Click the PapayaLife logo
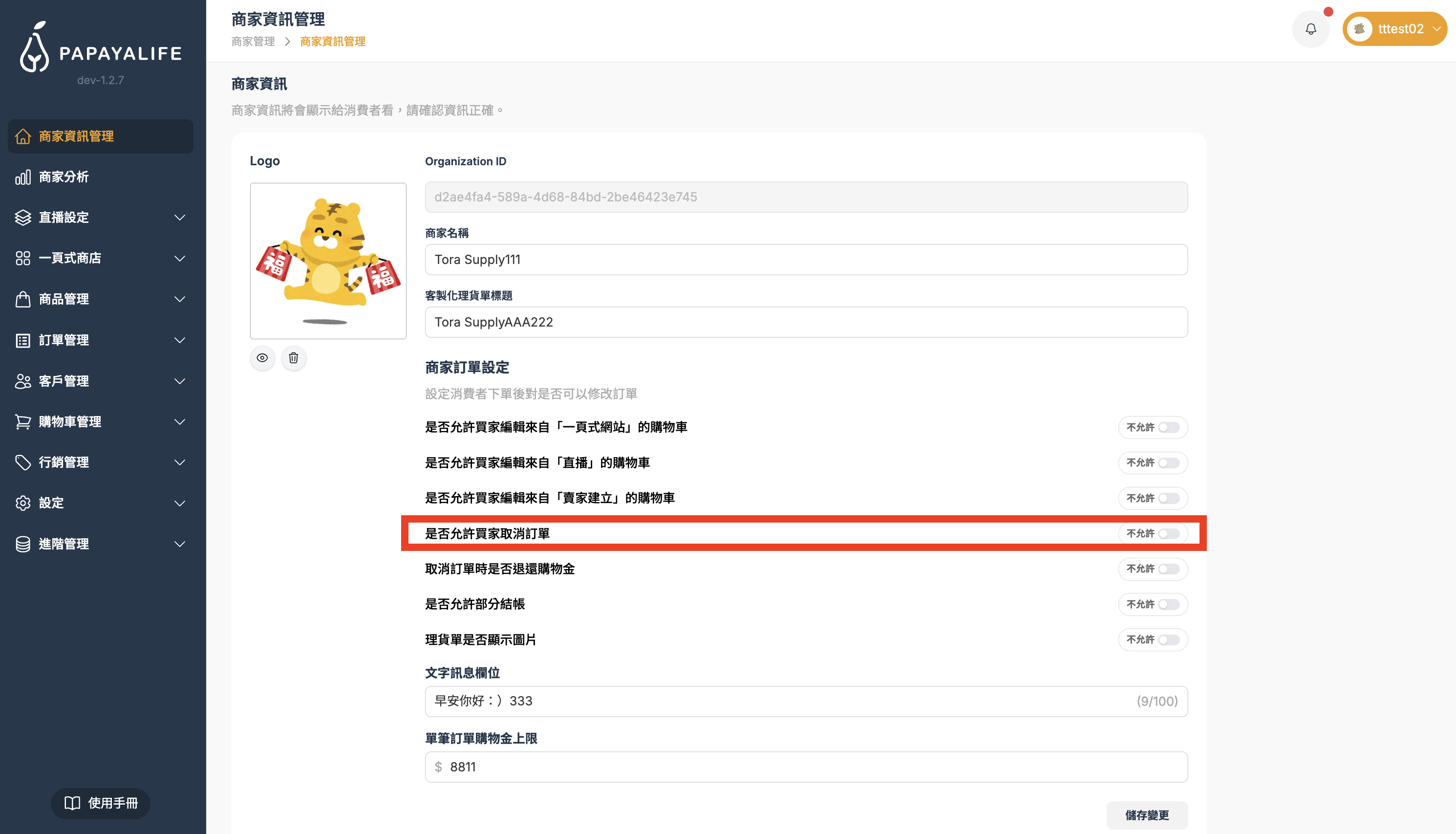 click(101, 48)
